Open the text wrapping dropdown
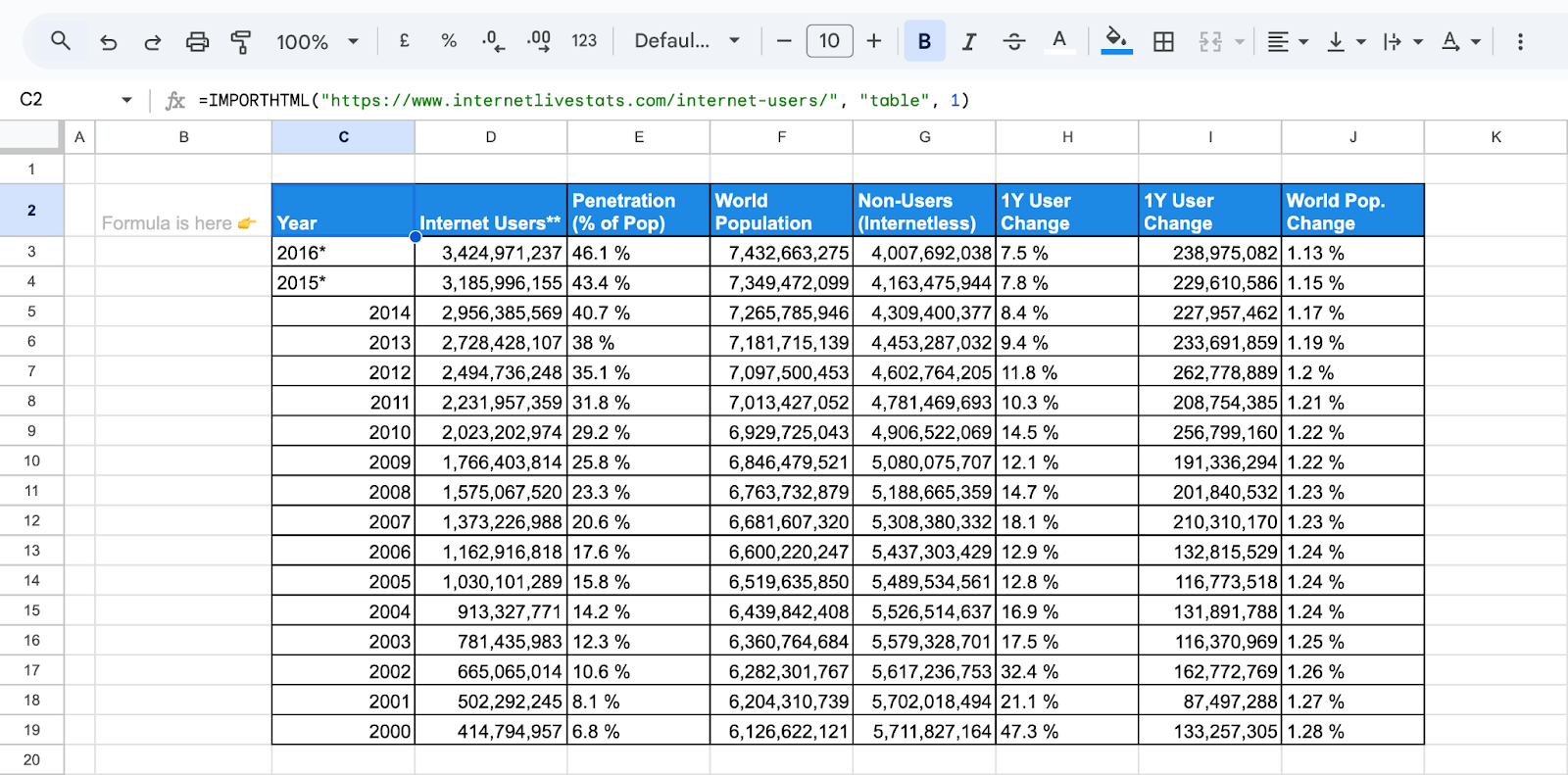 point(1402,41)
